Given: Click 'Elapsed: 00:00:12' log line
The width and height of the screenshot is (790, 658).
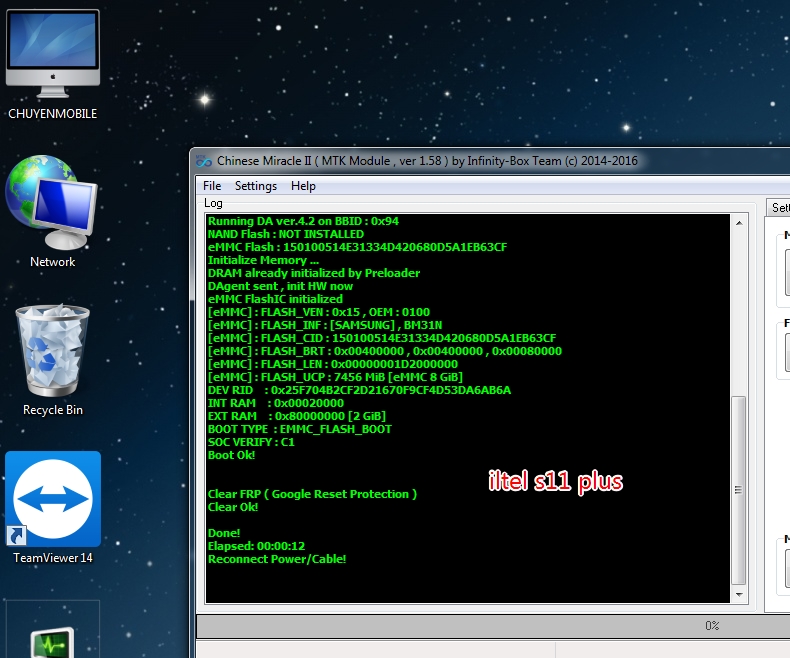Looking at the screenshot, I should 256,546.
